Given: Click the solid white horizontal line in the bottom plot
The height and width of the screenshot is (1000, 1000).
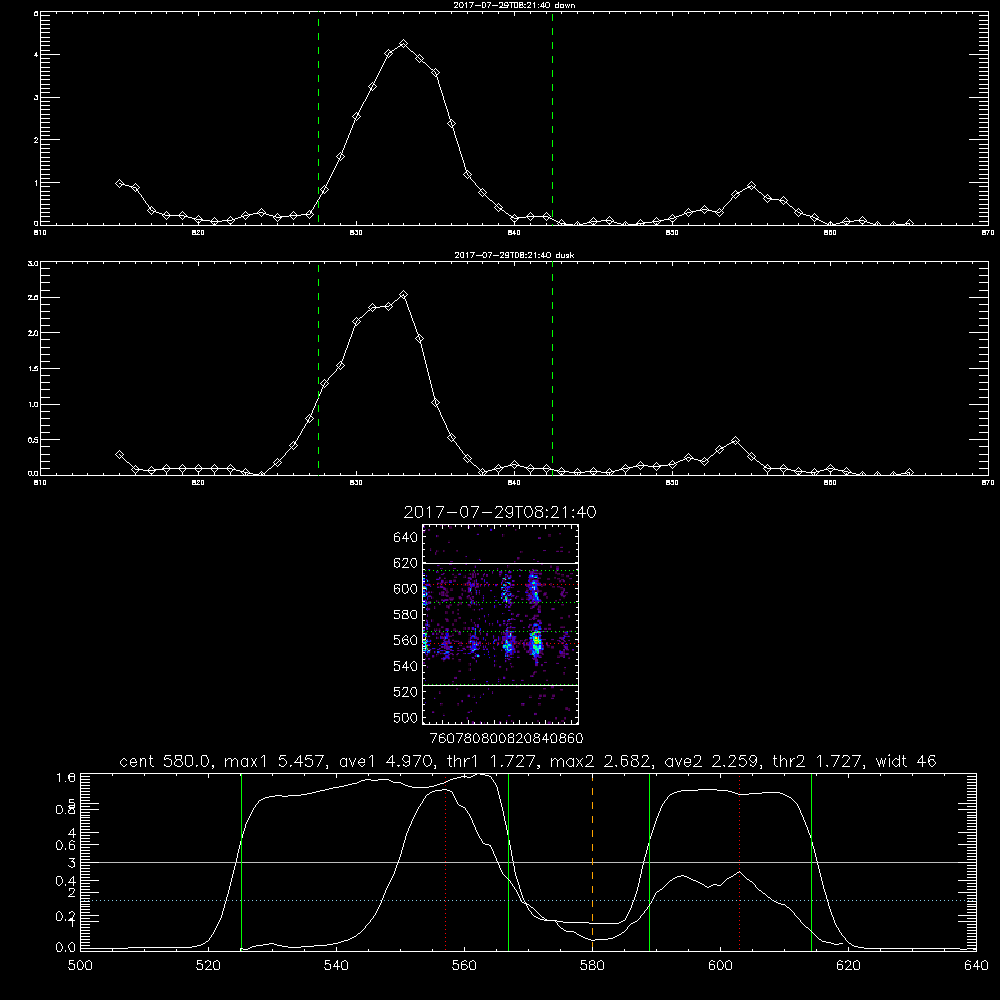Looking at the screenshot, I should click(x=528, y=862).
